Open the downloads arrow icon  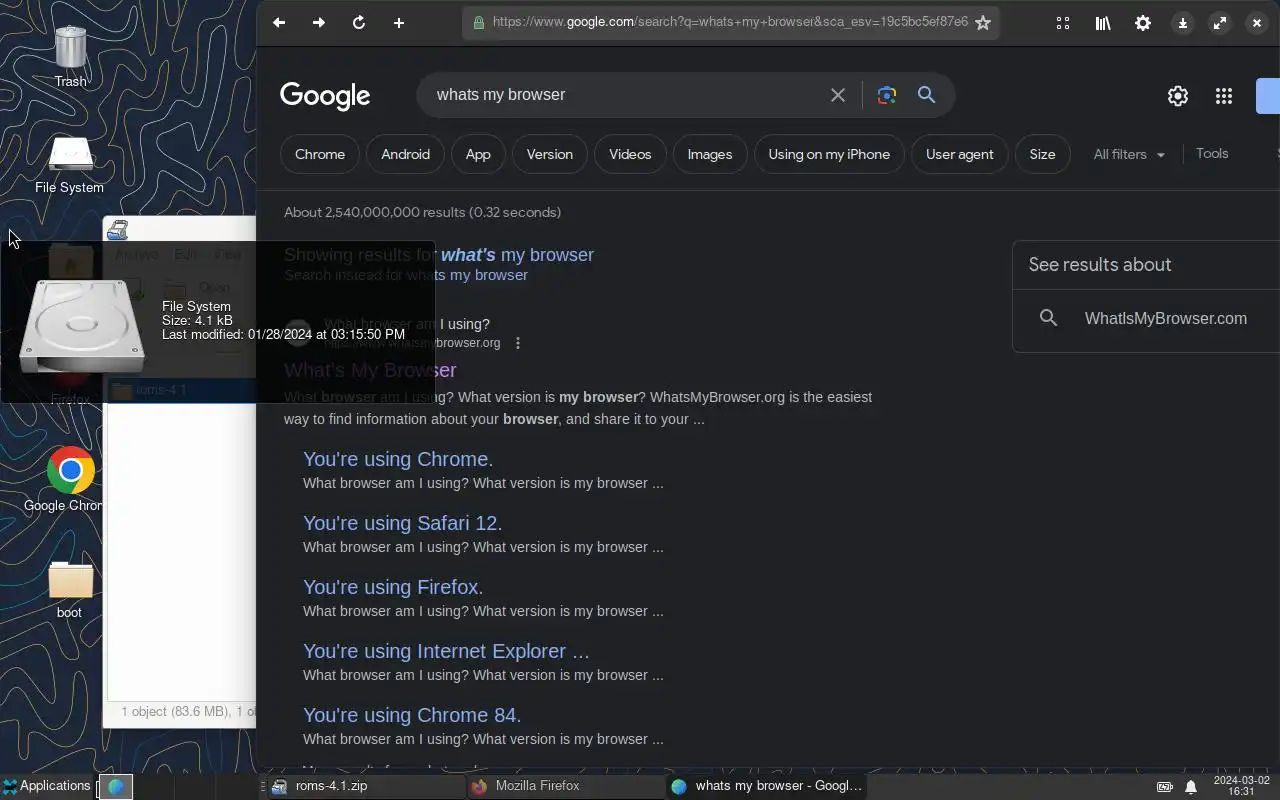[1183, 23]
